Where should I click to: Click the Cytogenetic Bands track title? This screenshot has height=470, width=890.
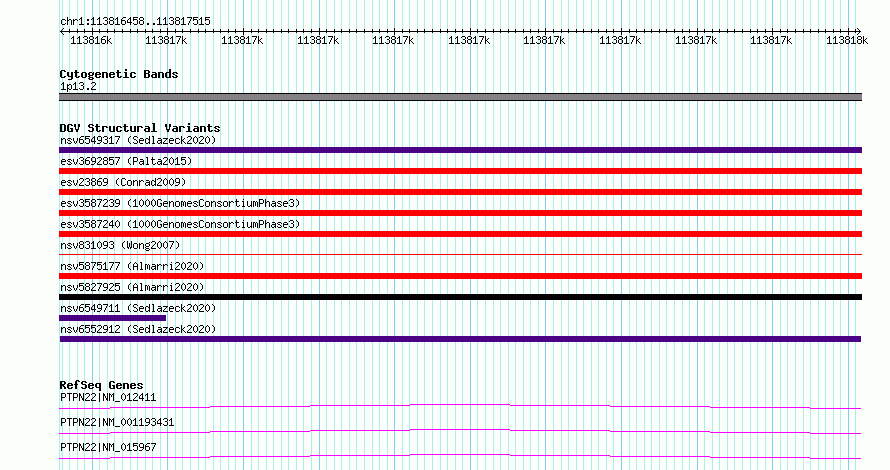coord(119,74)
